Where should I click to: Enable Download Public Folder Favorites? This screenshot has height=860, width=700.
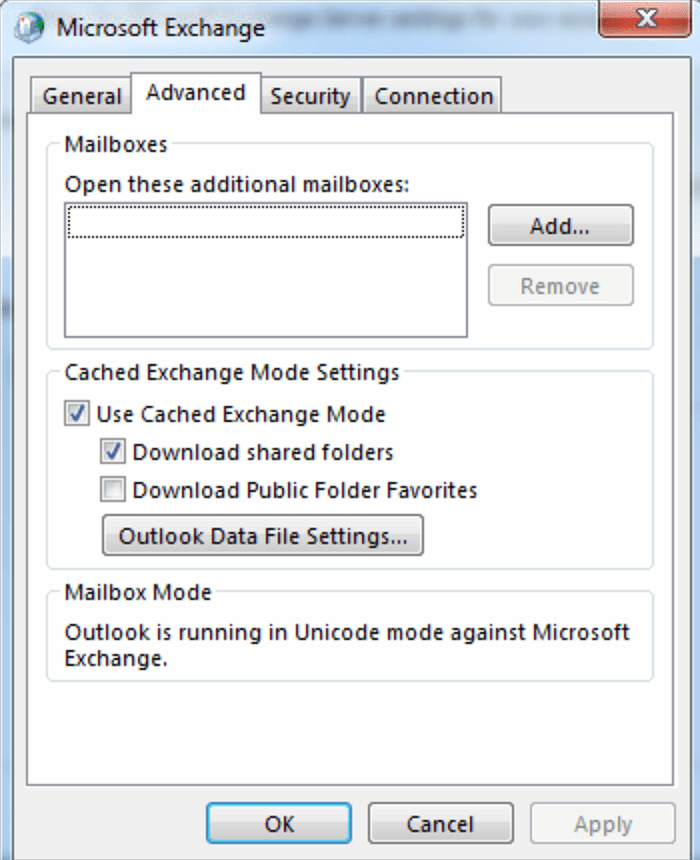pyautogui.click(x=113, y=490)
